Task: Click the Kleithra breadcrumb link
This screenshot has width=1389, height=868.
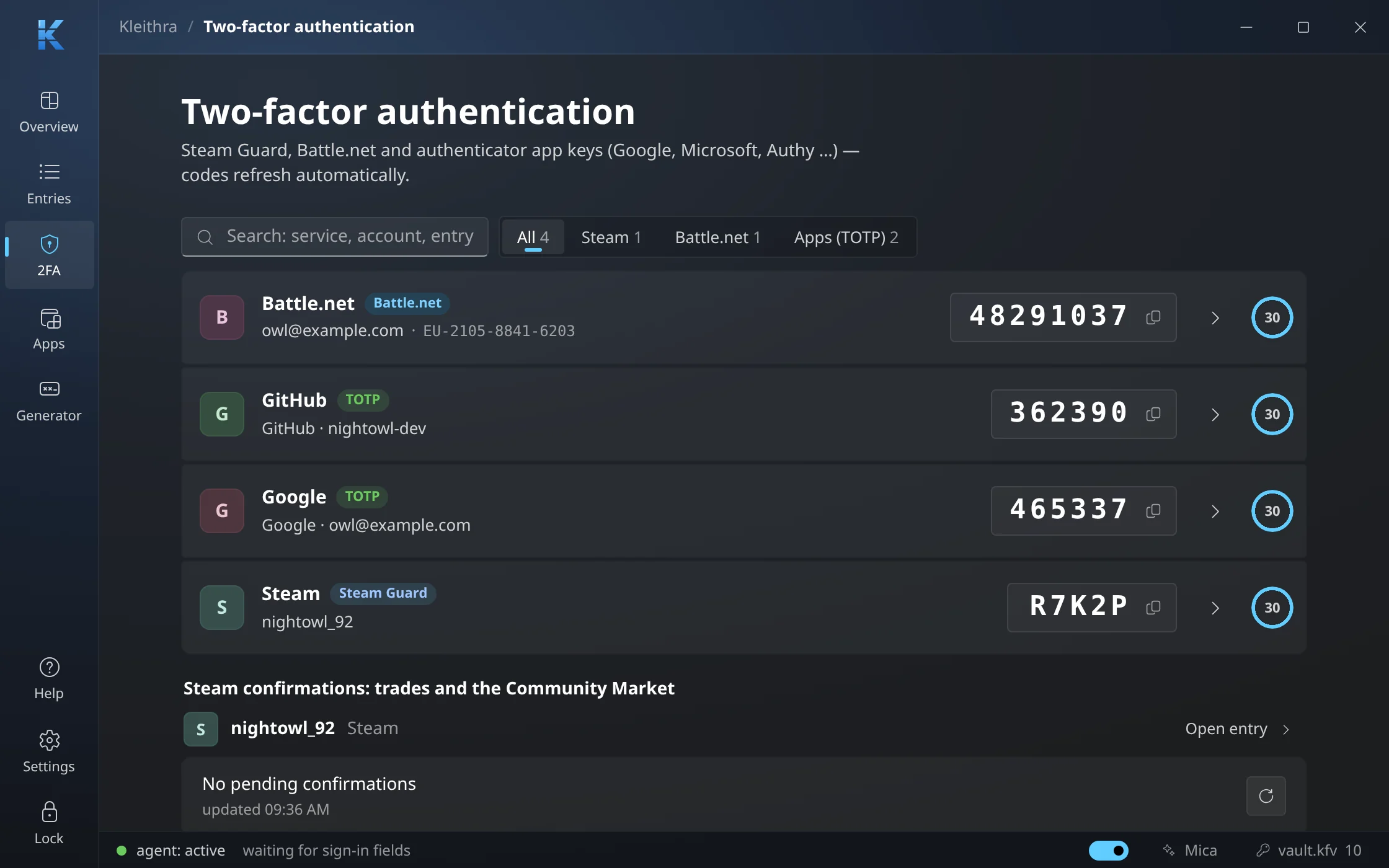Action: (x=148, y=27)
